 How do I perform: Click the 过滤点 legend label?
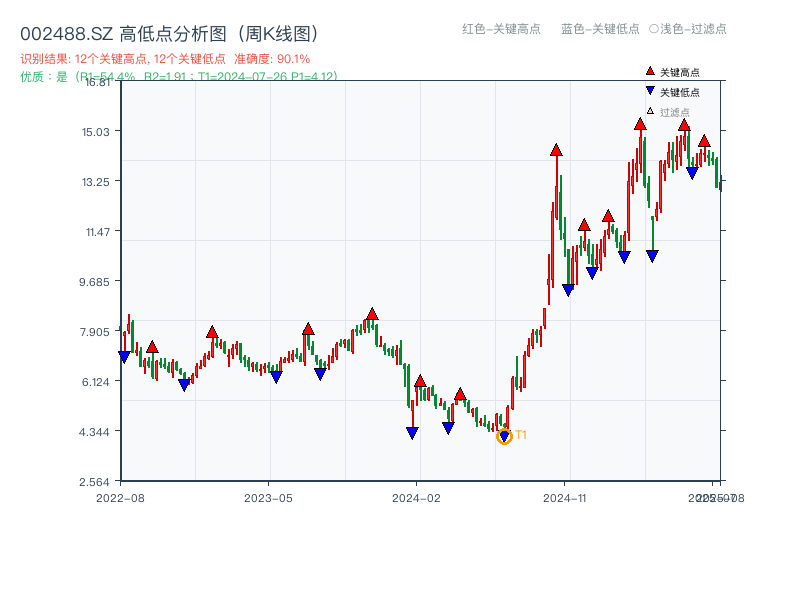674,112
